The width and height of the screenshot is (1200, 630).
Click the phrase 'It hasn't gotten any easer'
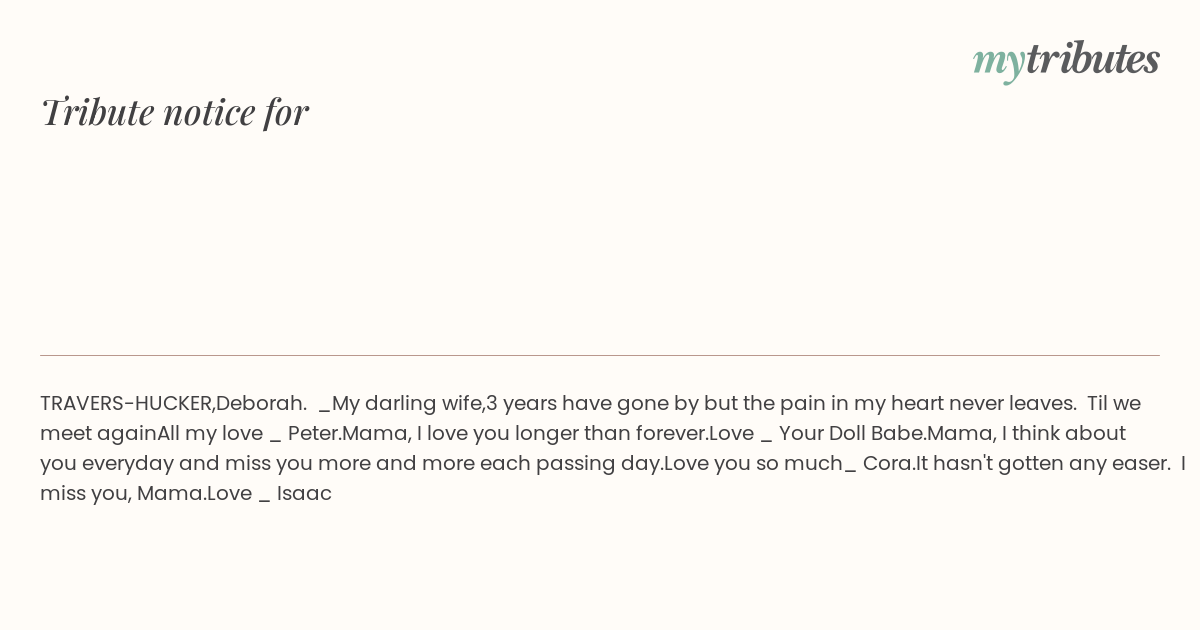(x=1043, y=463)
